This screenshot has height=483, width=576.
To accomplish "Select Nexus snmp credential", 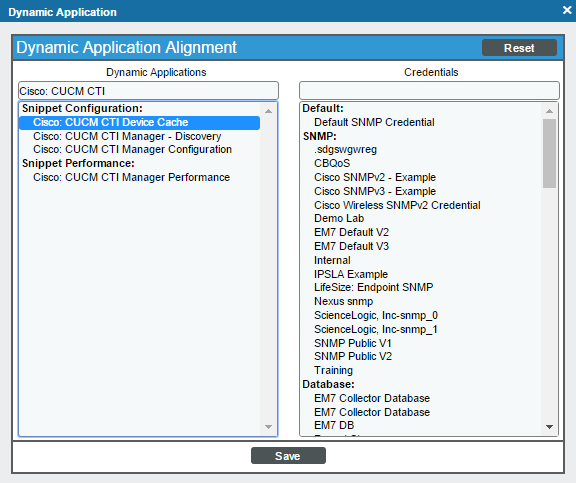I will pyautogui.click(x=343, y=301).
